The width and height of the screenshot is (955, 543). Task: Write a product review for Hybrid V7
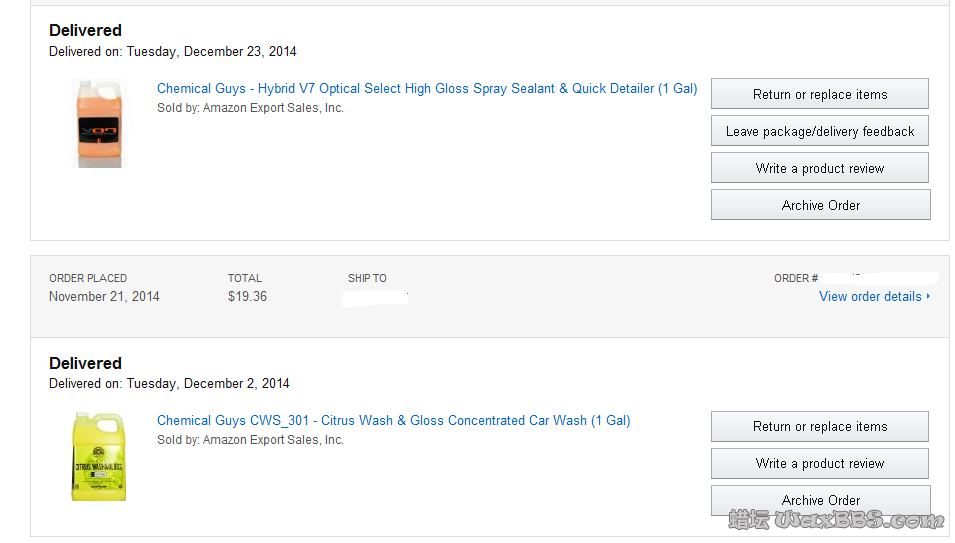point(819,168)
